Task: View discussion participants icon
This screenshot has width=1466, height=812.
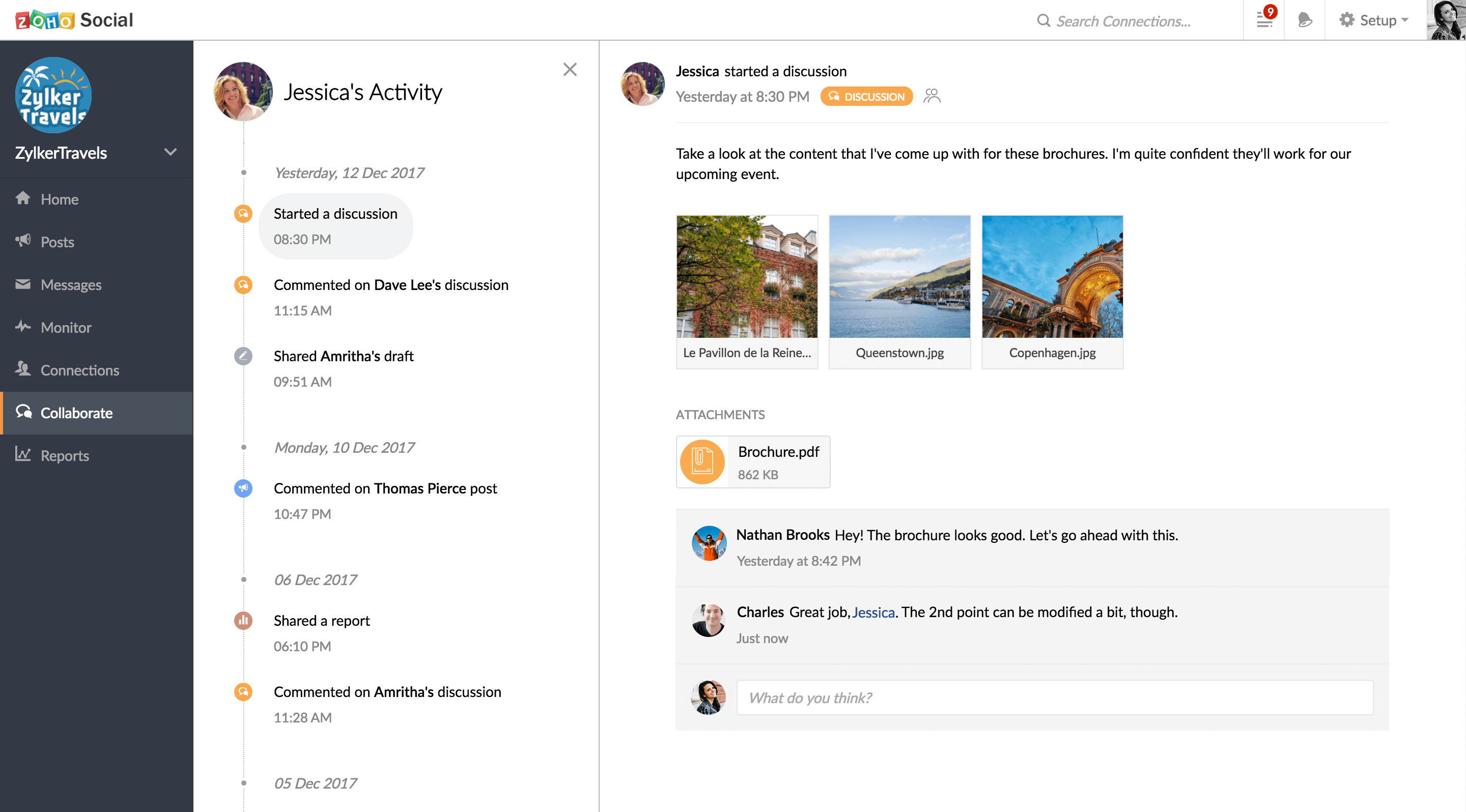Action: [x=932, y=96]
